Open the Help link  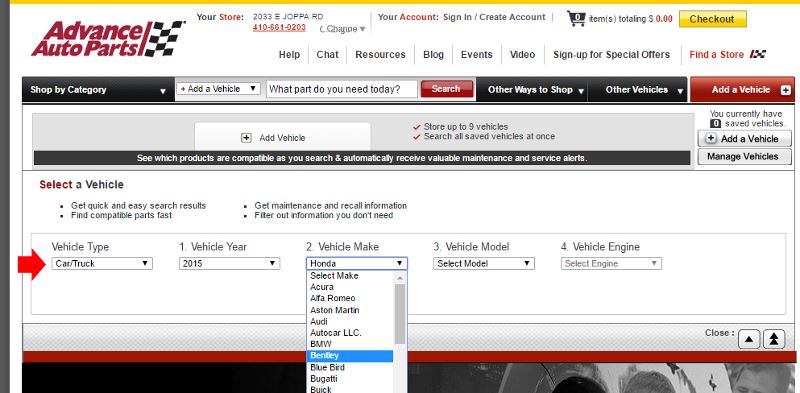[x=289, y=55]
